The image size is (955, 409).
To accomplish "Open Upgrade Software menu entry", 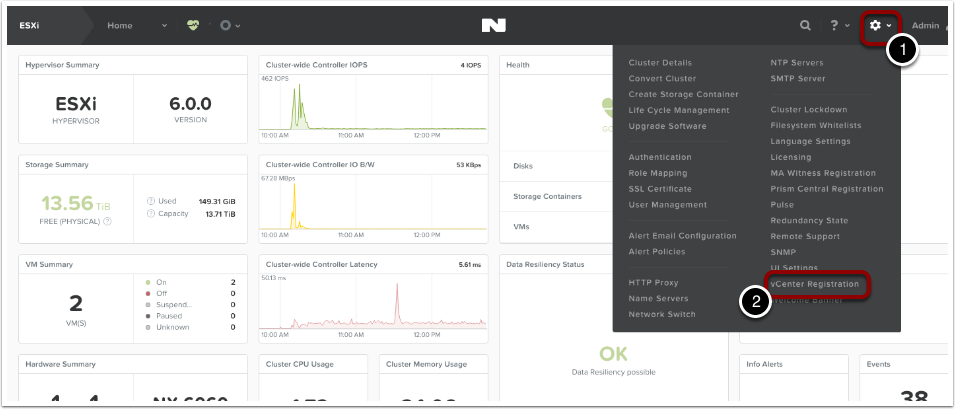I will [x=667, y=126].
